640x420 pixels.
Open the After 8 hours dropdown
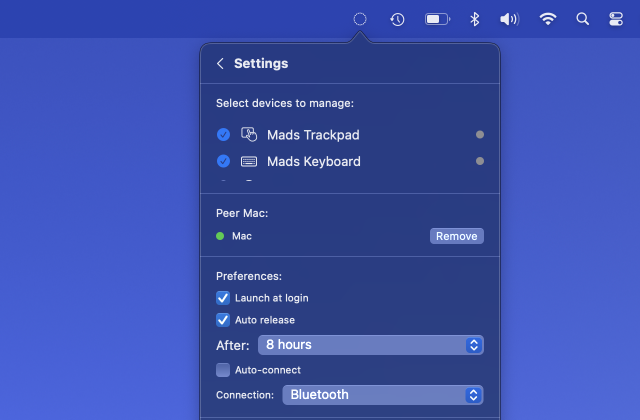371,345
